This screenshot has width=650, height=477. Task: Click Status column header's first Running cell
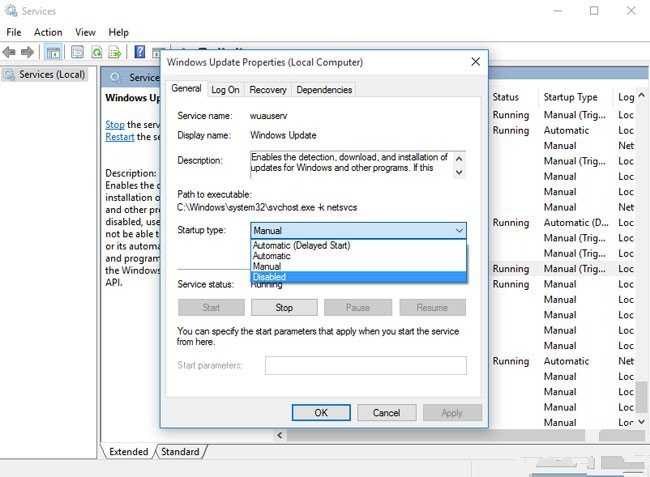pyautogui.click(x=511, y=115)
